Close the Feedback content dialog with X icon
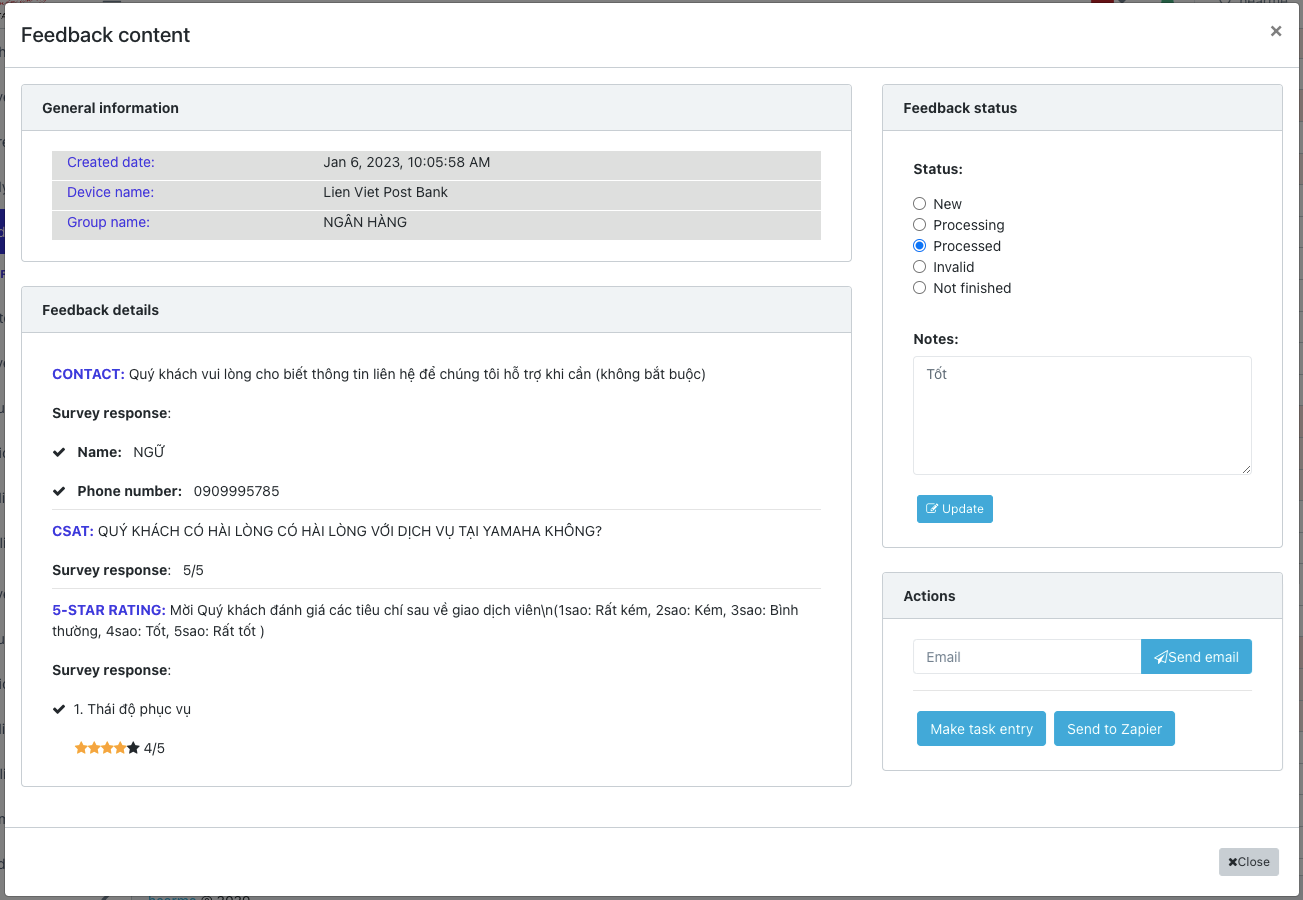This screenshot has height=900, width=1303. (1276, 31)
